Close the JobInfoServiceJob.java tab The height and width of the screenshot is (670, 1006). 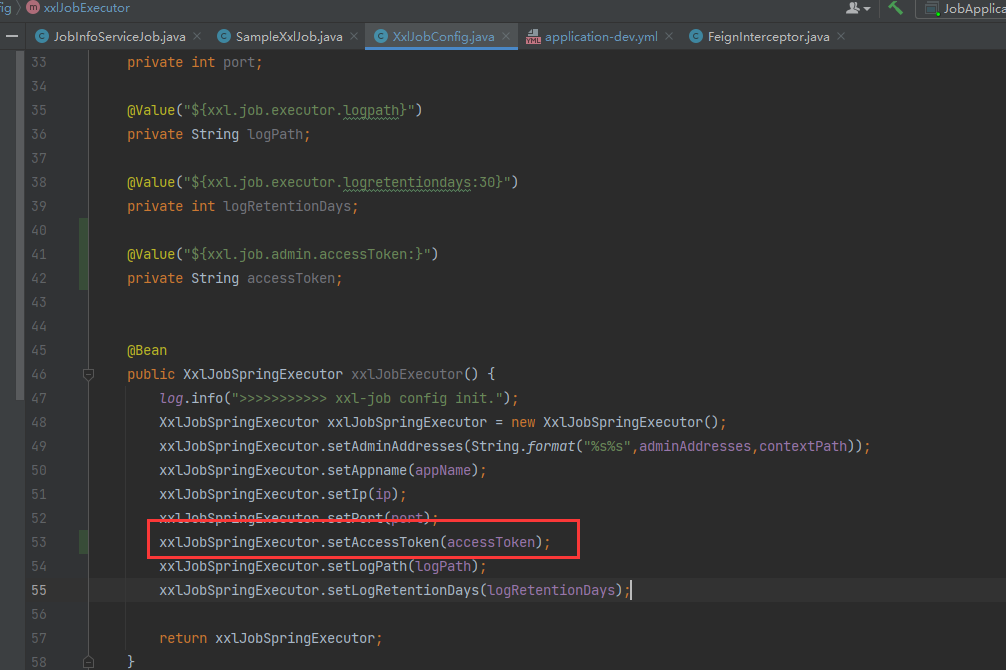coord(196,37)
